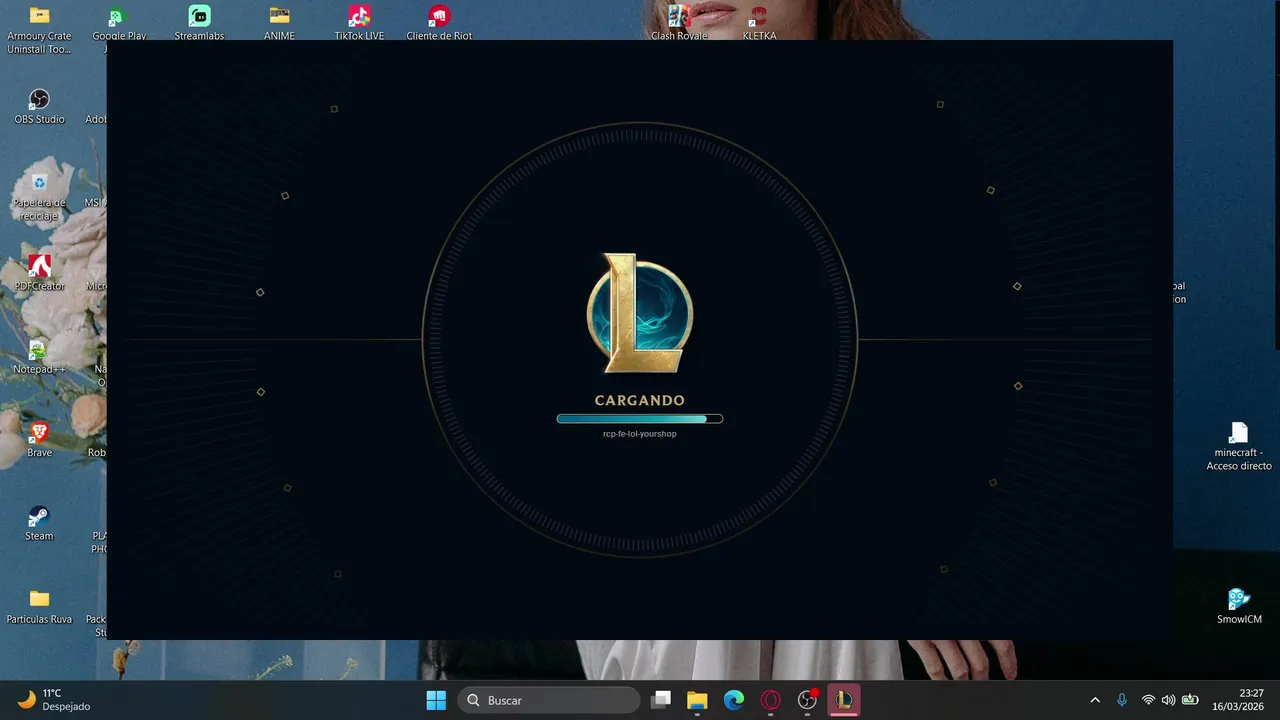
Task: Open the ANIME folder on desktop
Action: pyautogui.click(x=279, y=23)
